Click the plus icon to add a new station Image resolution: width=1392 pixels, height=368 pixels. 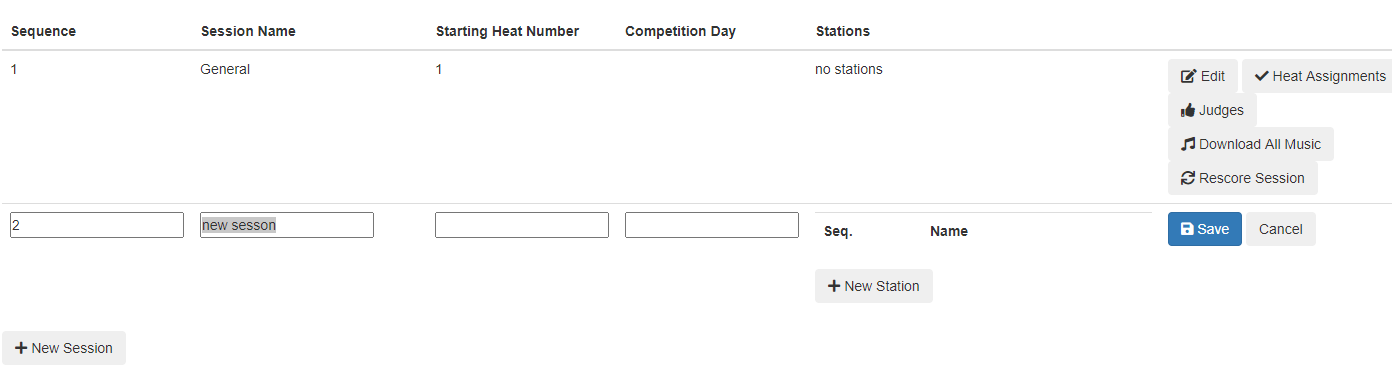[x=834, y=286]
